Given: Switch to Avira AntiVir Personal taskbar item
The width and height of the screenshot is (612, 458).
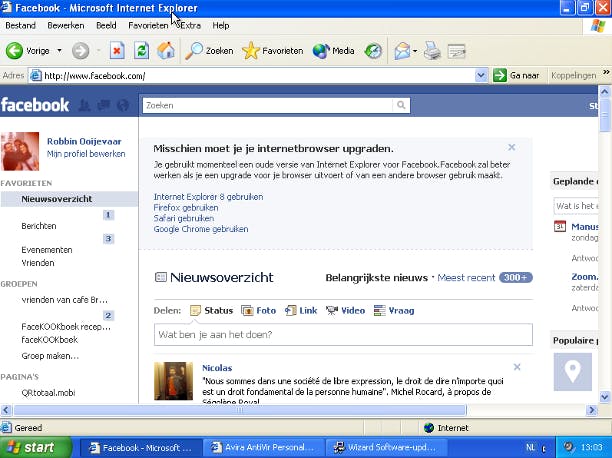Looking at the screenshot, I should point(263,447).
